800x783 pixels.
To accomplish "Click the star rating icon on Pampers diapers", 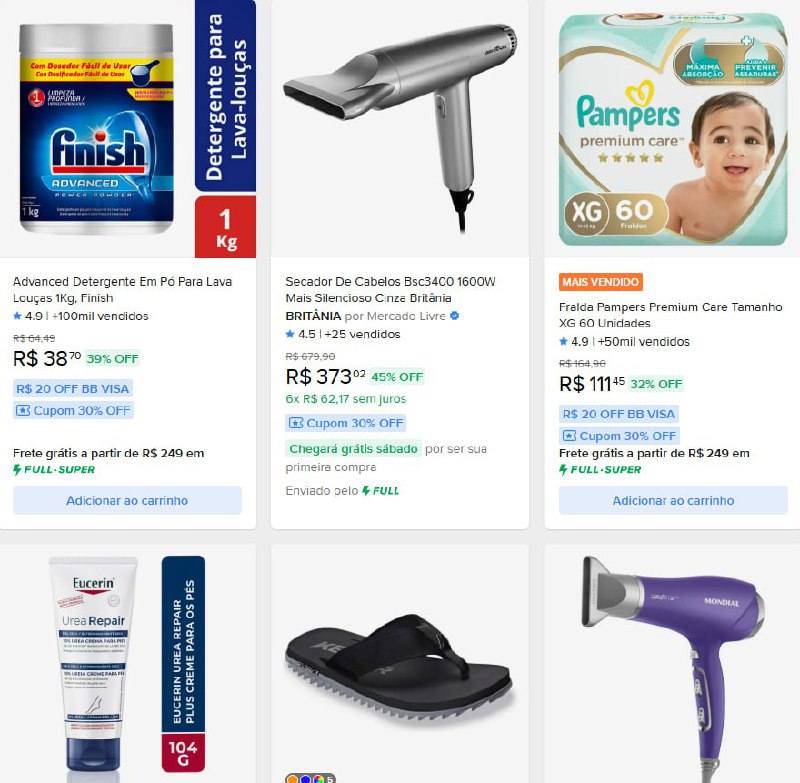I will click(564, 341).
